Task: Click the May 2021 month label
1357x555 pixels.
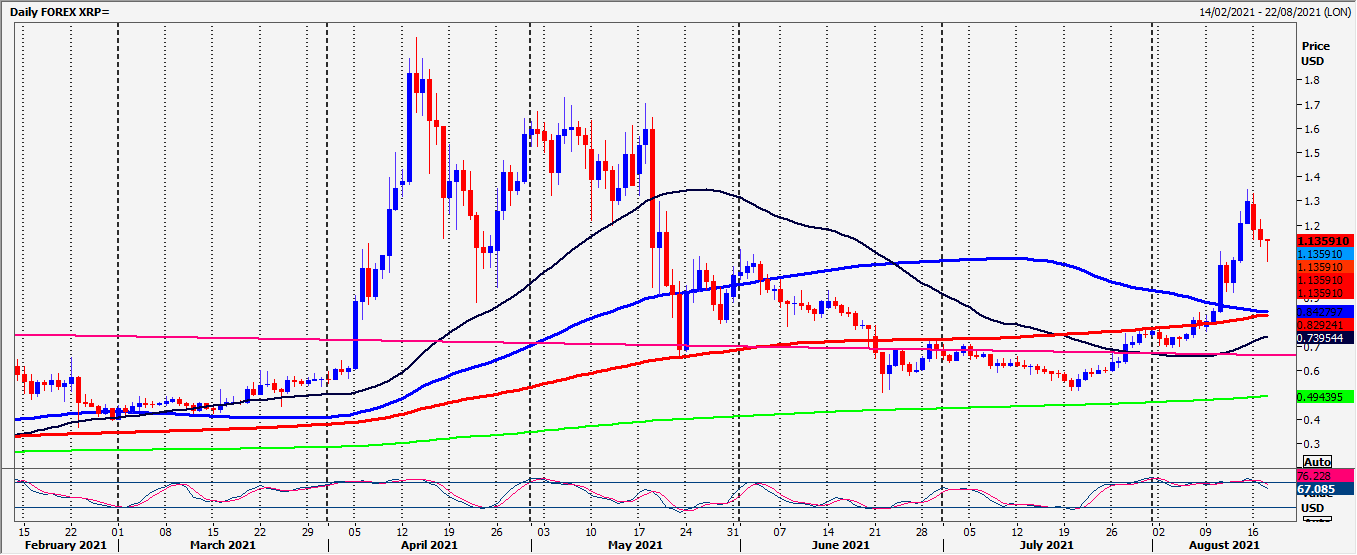Action: point(635,546)
